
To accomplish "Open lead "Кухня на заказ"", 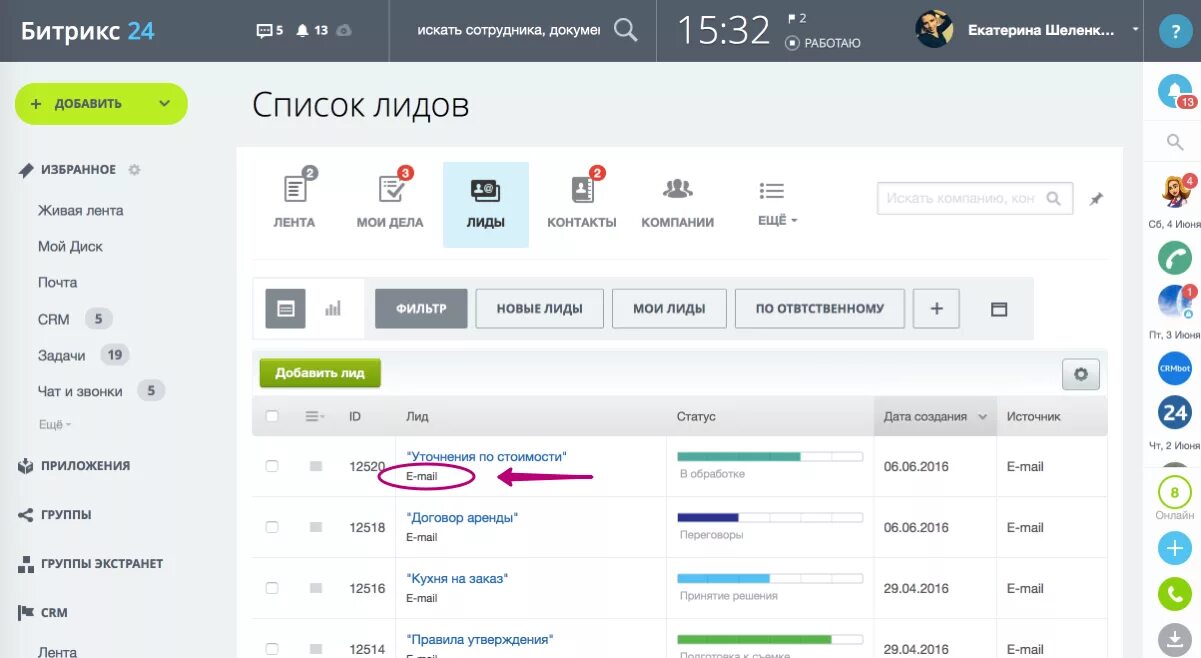I will click(x=457, y=578).
